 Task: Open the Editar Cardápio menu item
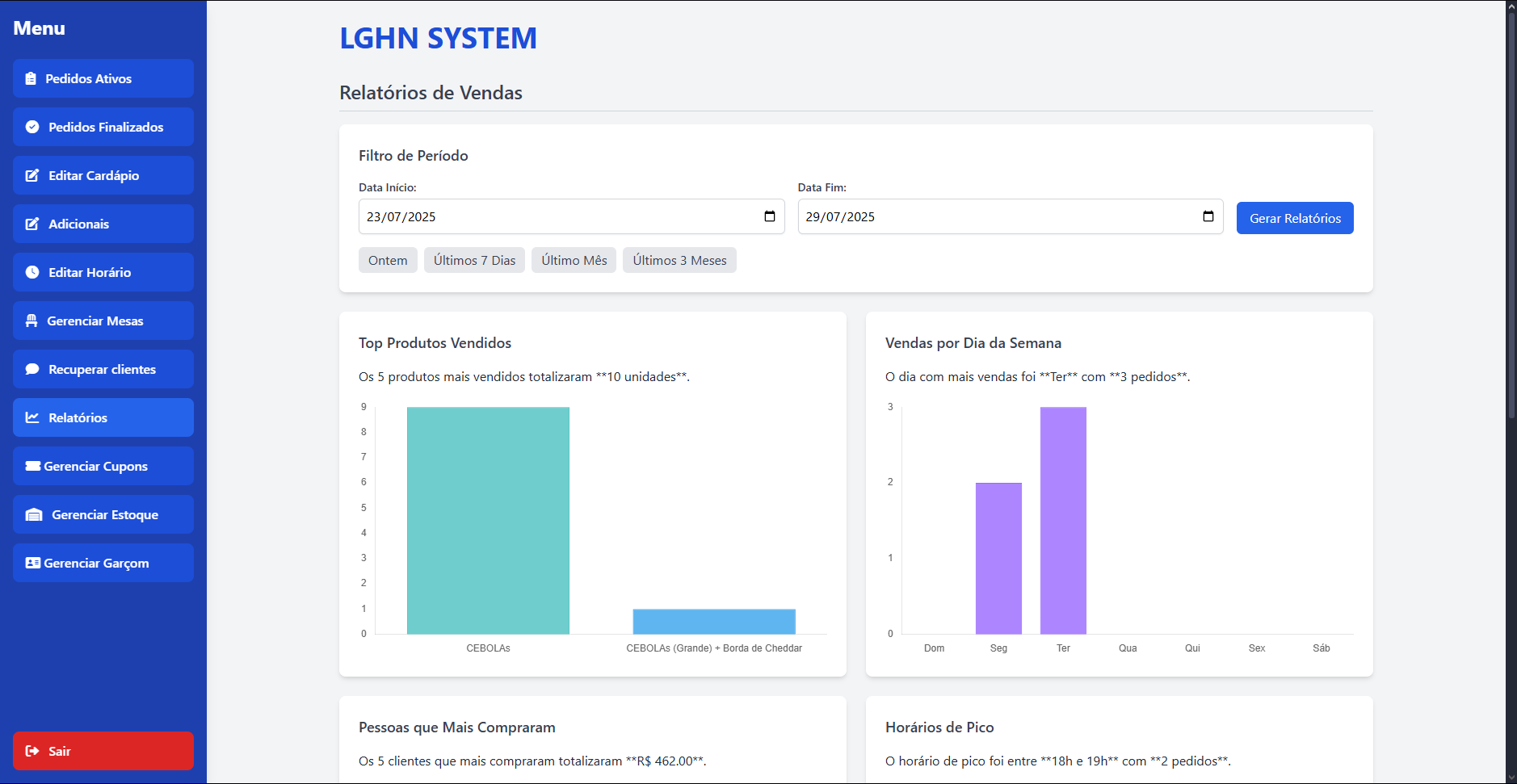coord(103,175)
